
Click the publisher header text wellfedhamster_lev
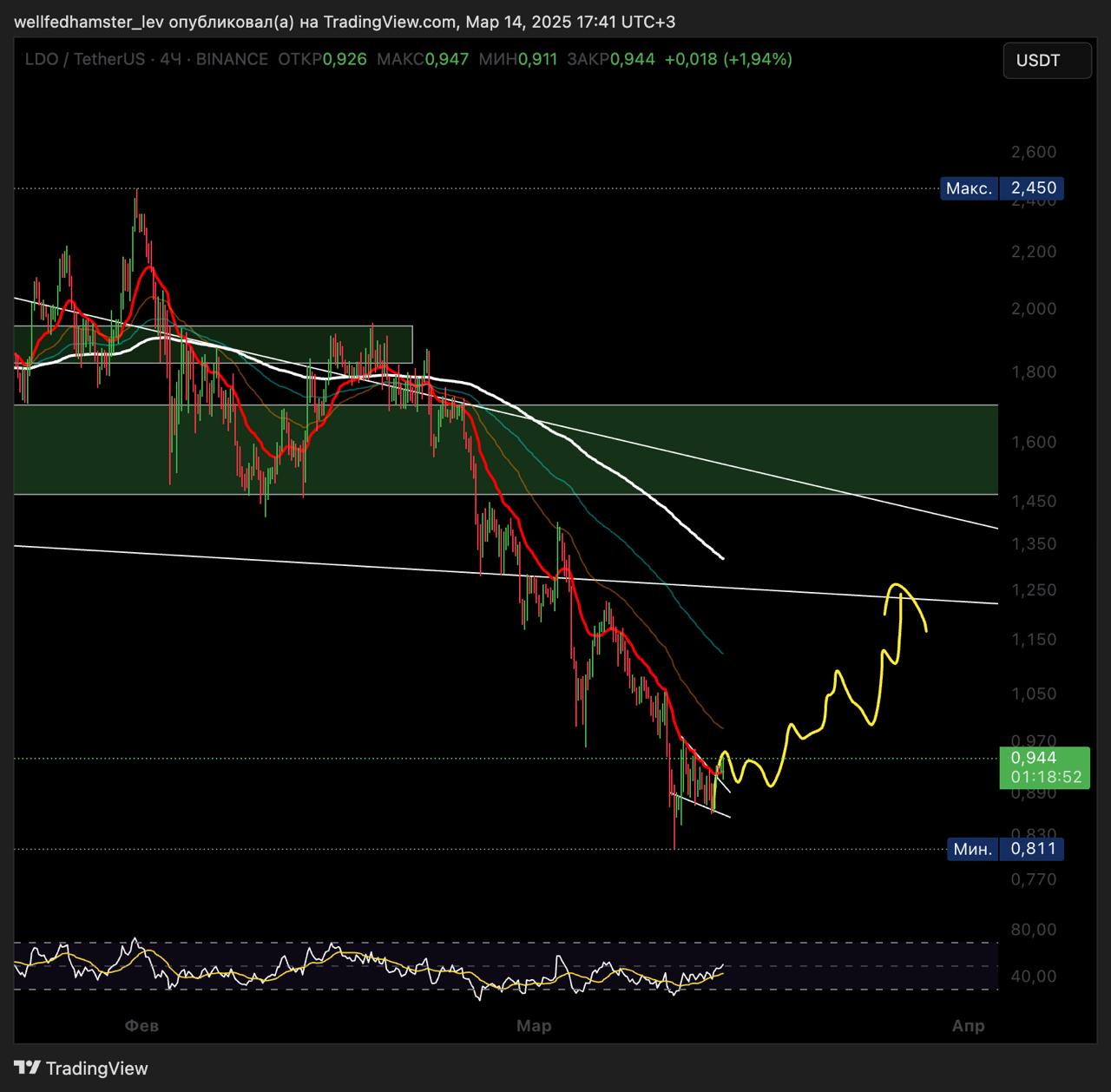[x=90, y=21]
